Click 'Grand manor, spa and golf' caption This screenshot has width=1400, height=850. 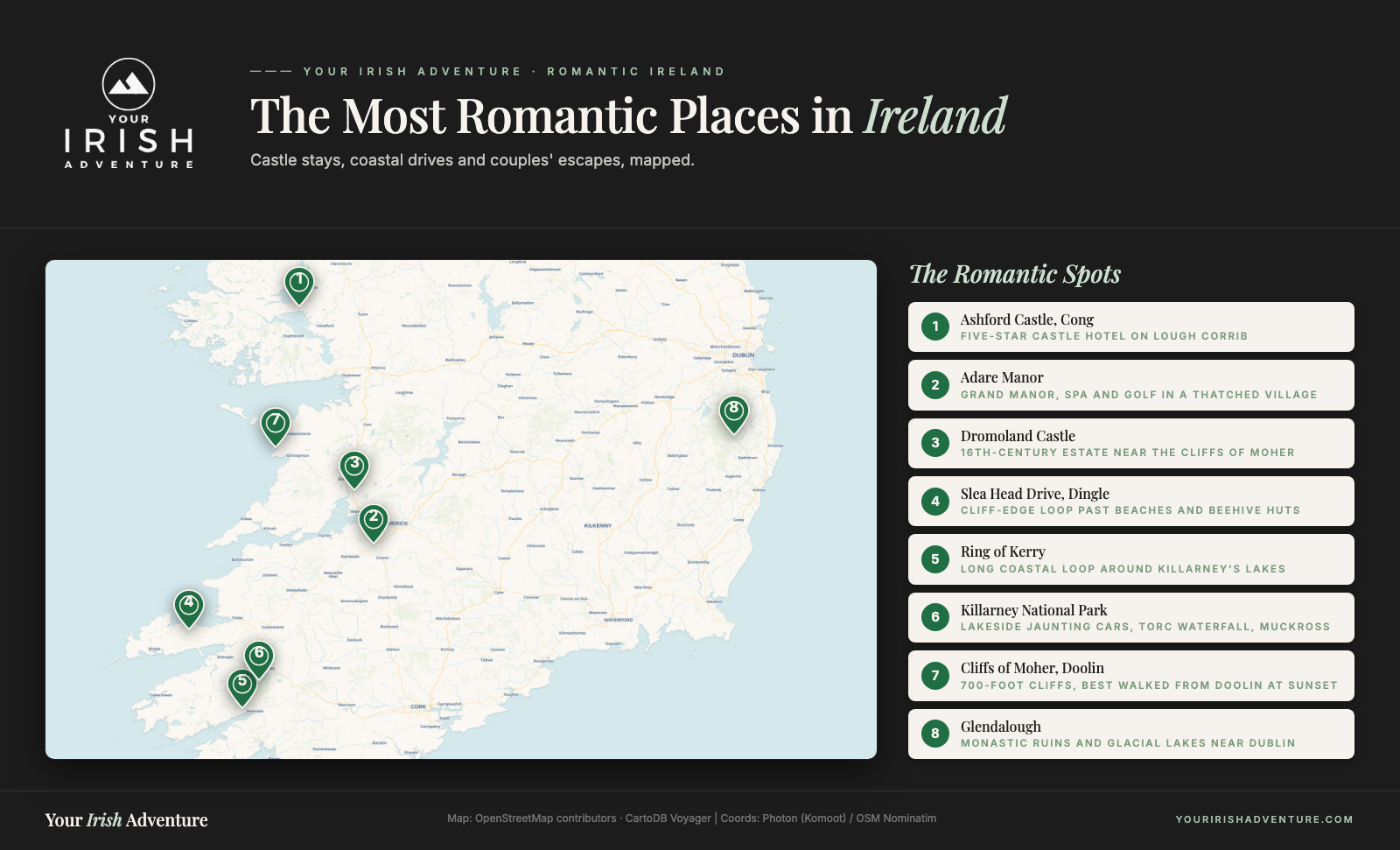pyautogui.click(x=1138, y=395)
